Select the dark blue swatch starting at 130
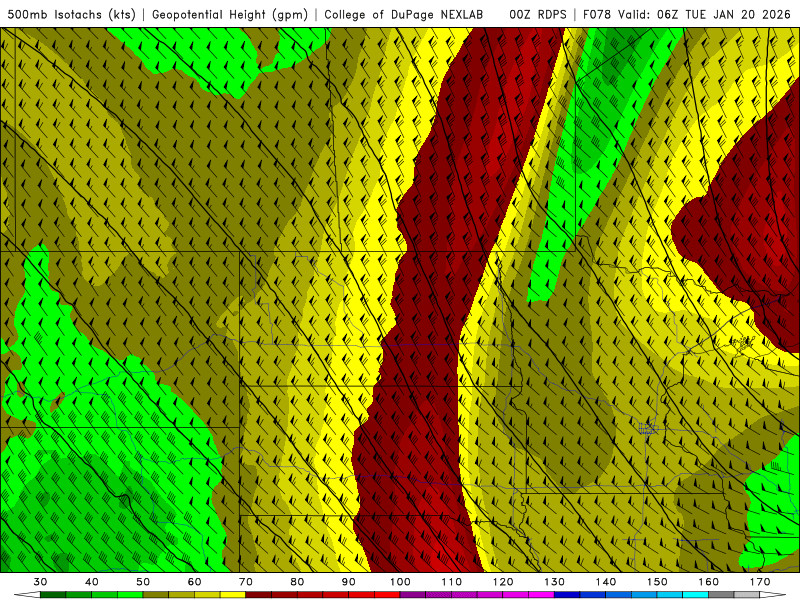800x600 pixels. [567, 594]
